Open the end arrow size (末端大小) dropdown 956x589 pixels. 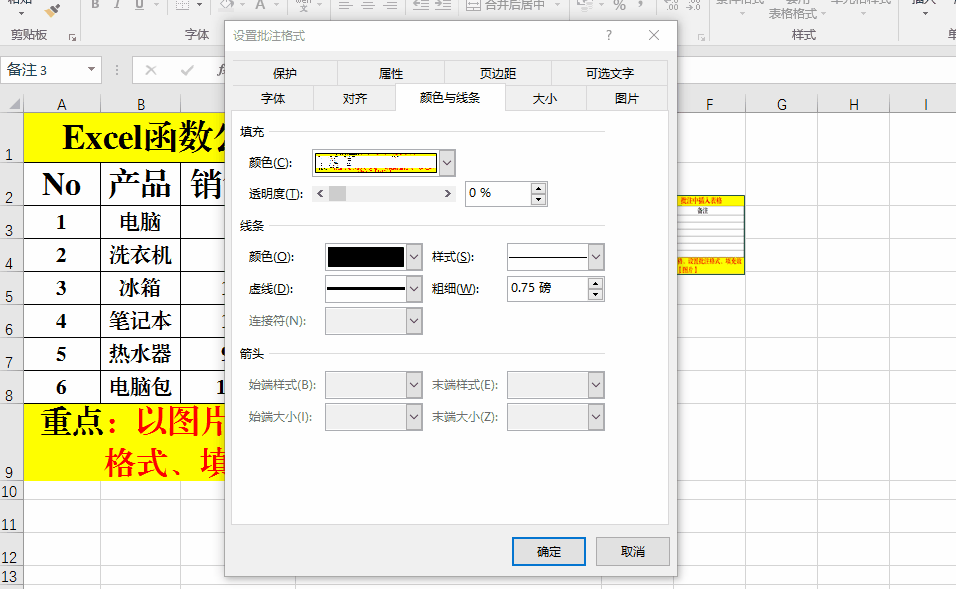coord(596,417)
